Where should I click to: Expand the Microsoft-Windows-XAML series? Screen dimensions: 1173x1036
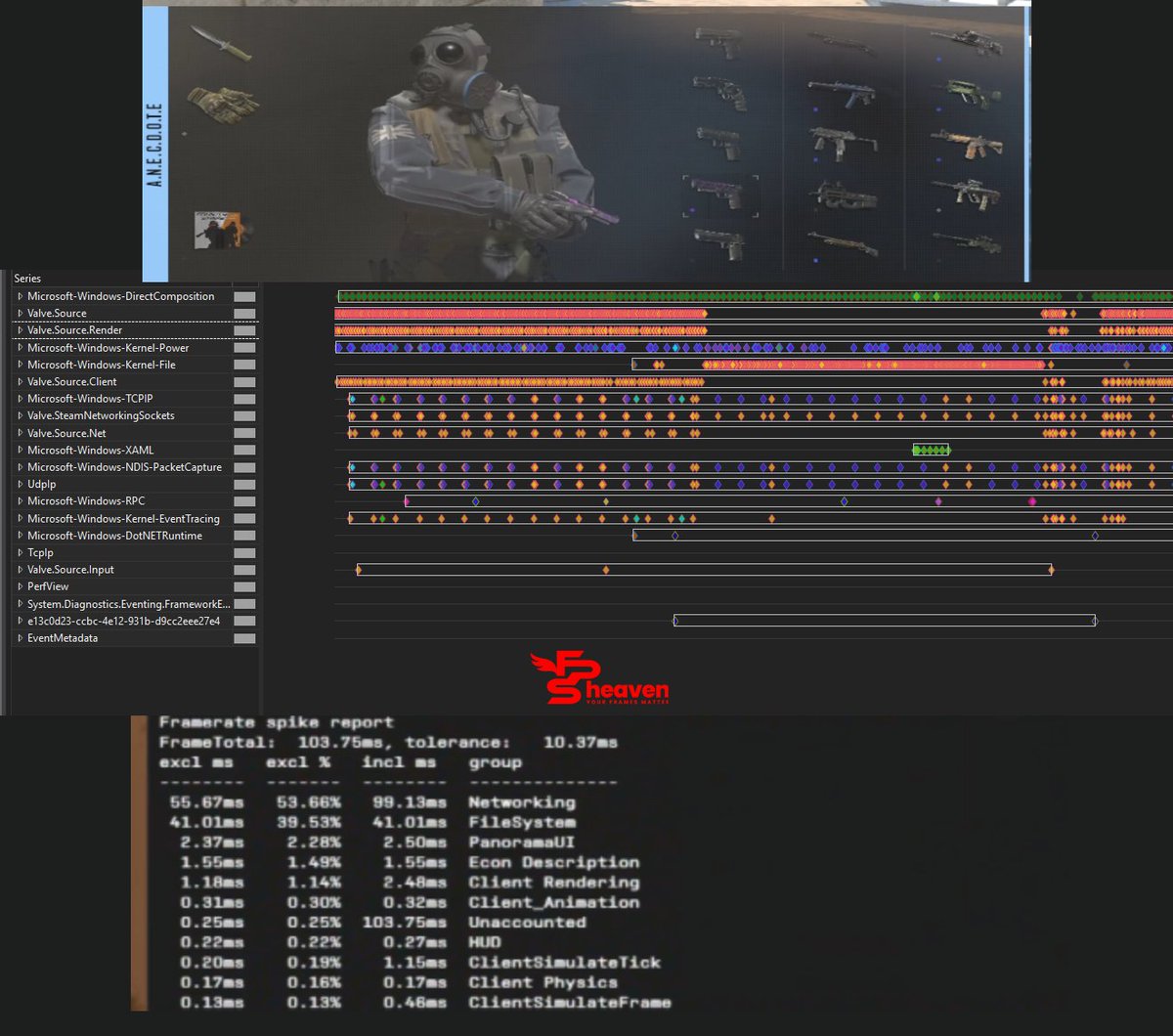tap(20, 451)
